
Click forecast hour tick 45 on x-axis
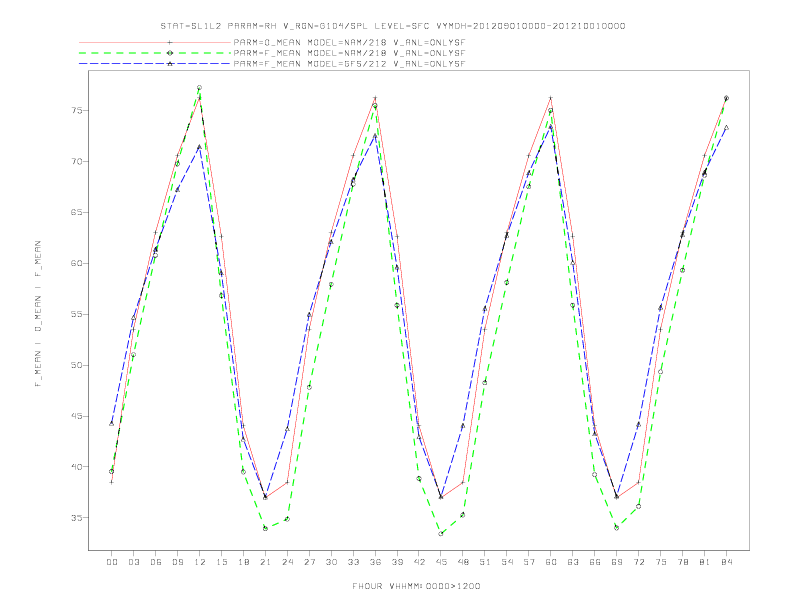pos(441,562)
